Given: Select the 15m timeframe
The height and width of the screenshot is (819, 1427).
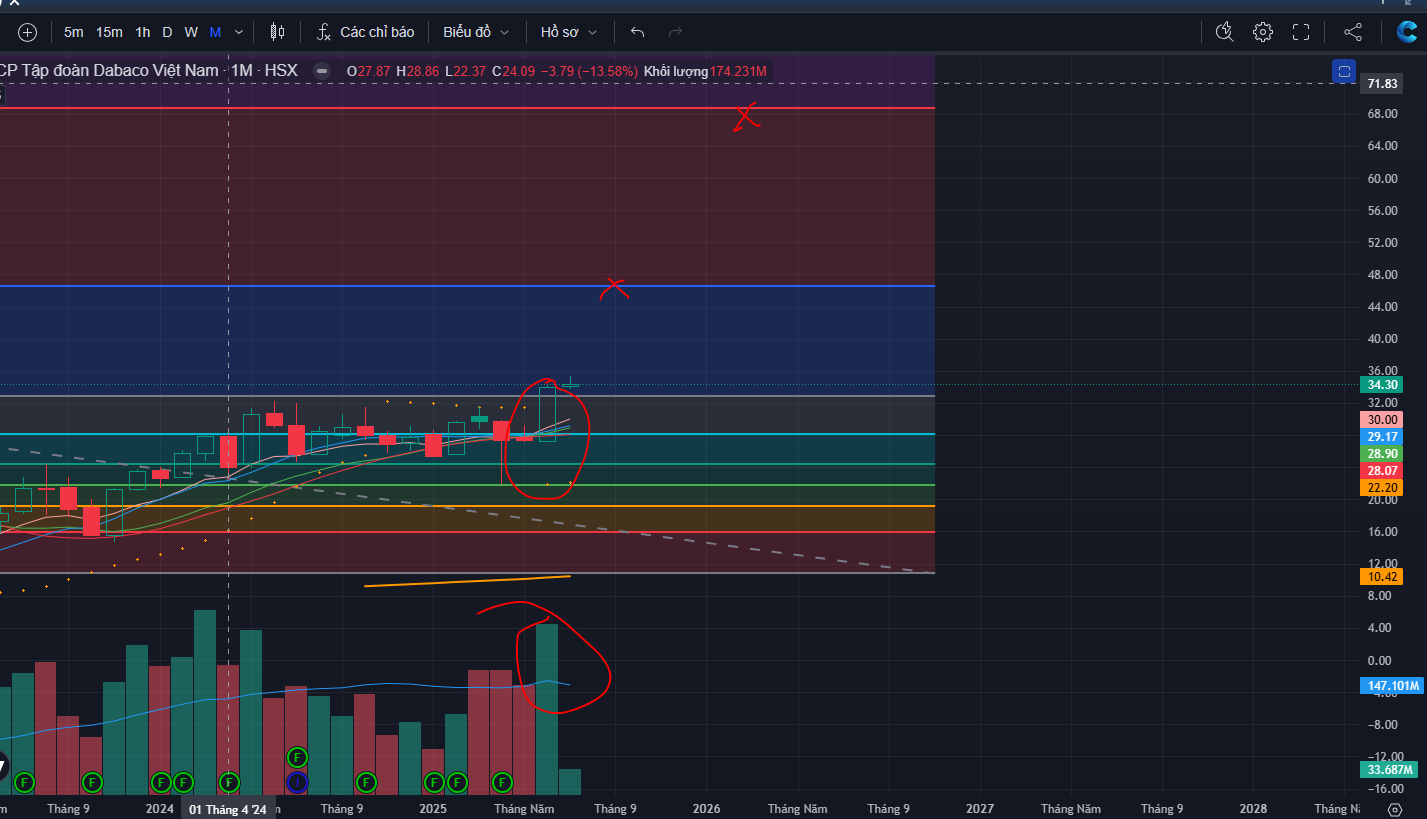Looking at the screenshot, I should pos(109,32).
